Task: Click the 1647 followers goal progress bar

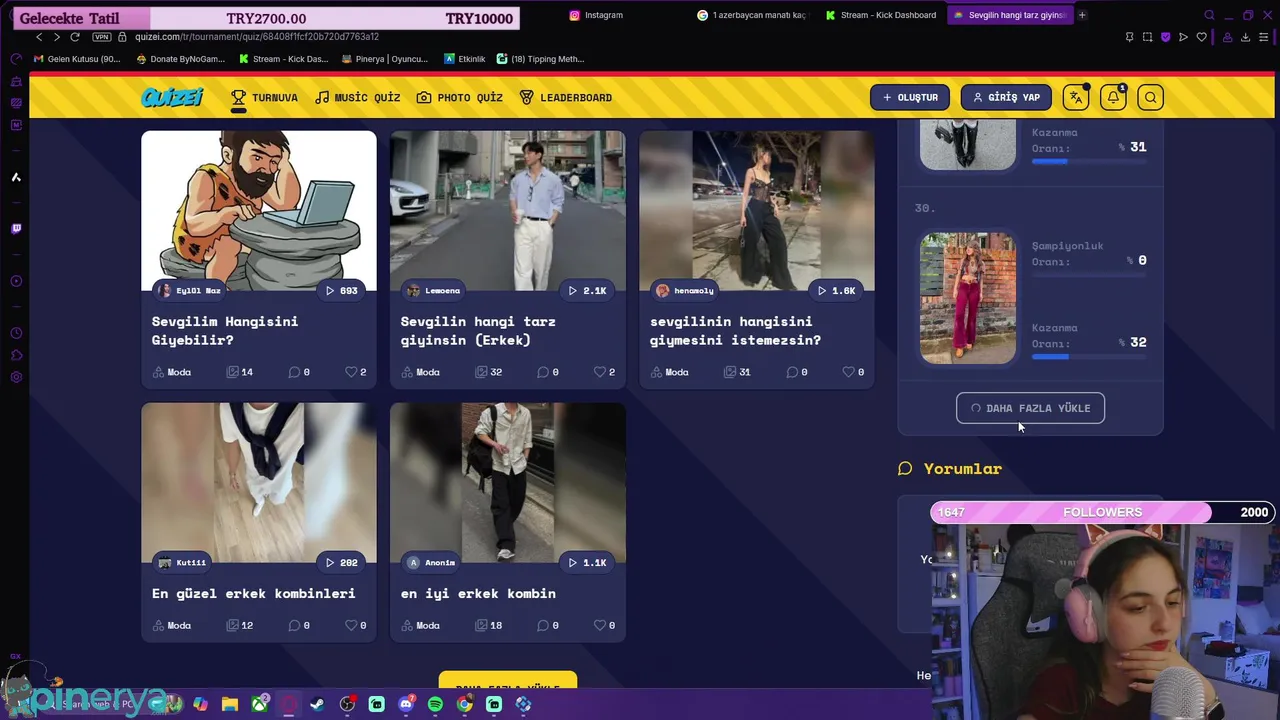Action: (x=1101, y=512)
